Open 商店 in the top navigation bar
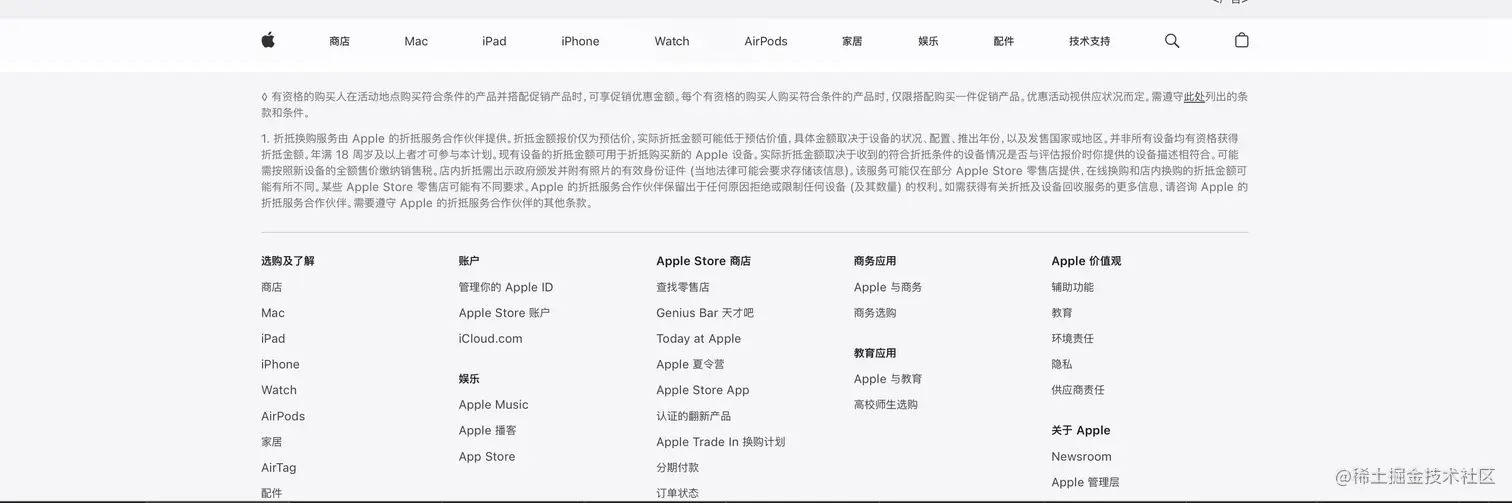Viewport: 1512px width, 503px height. pyautogui.click(x=339, y=41)
